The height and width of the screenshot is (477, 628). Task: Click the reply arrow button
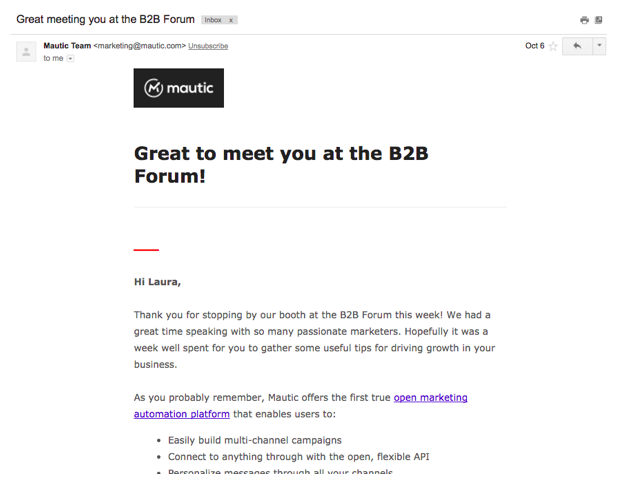(577, 46)
